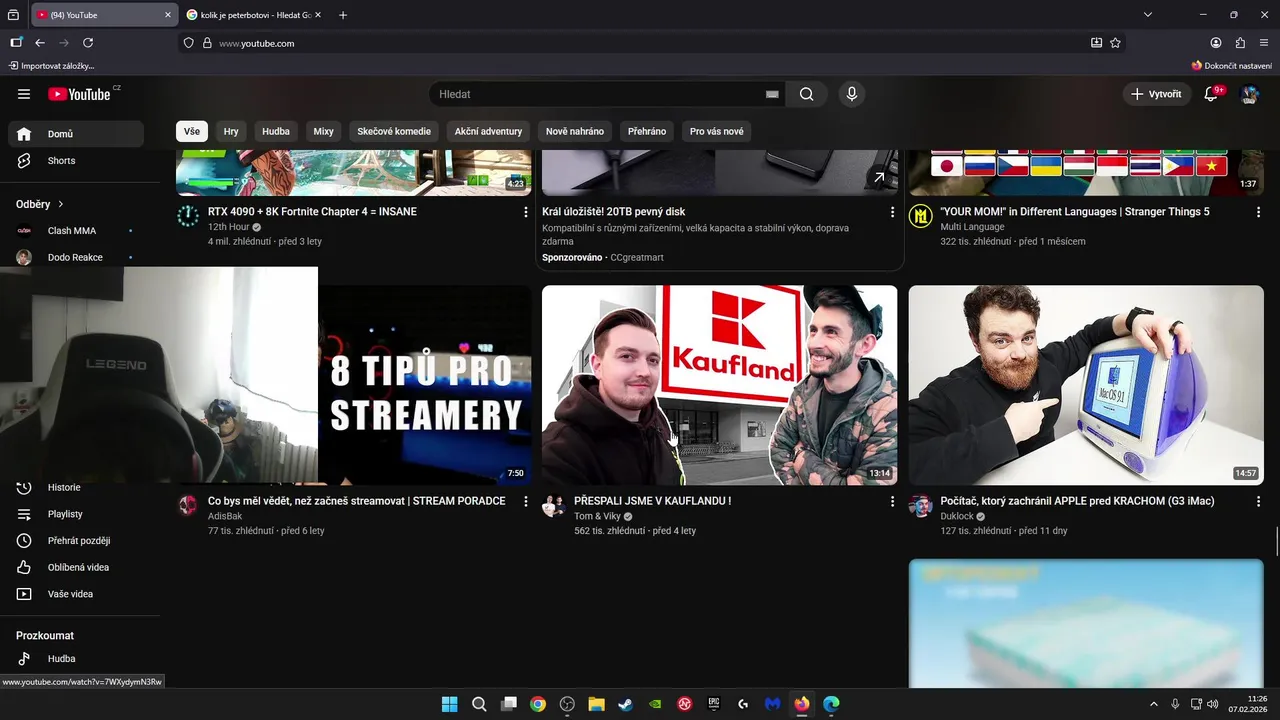Select the Přehráno chip
The height and width of the screenshot is (720, 1280).
(x=647, y=131)
